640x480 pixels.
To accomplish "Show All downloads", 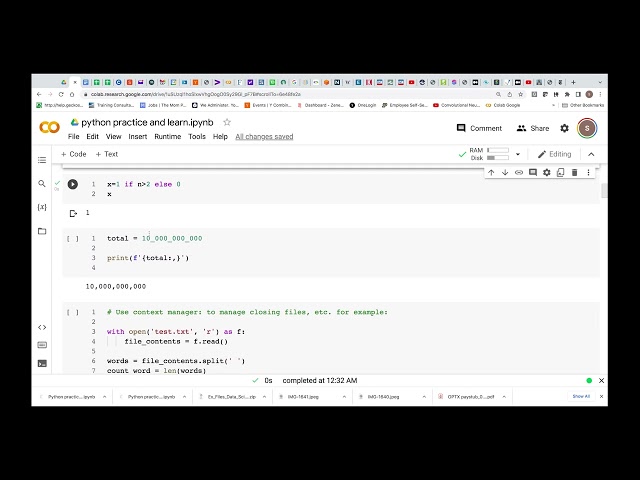I will coord(581,396).
